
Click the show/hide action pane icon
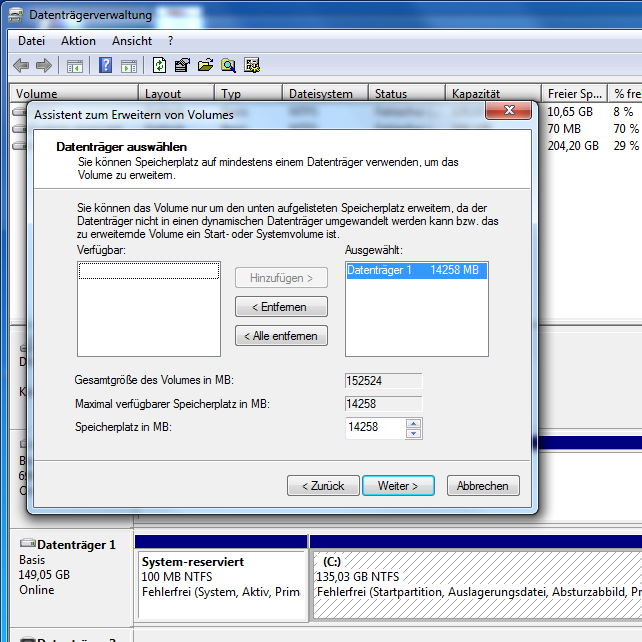(128, 66)
